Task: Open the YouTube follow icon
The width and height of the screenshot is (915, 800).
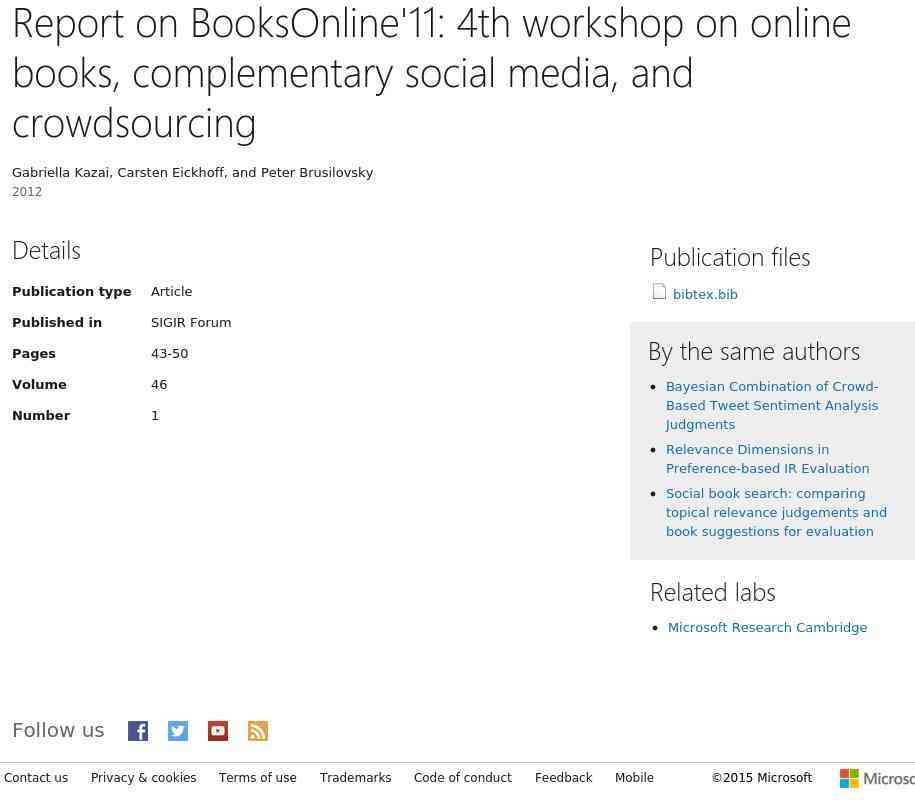Action: (x=218, y=731)
